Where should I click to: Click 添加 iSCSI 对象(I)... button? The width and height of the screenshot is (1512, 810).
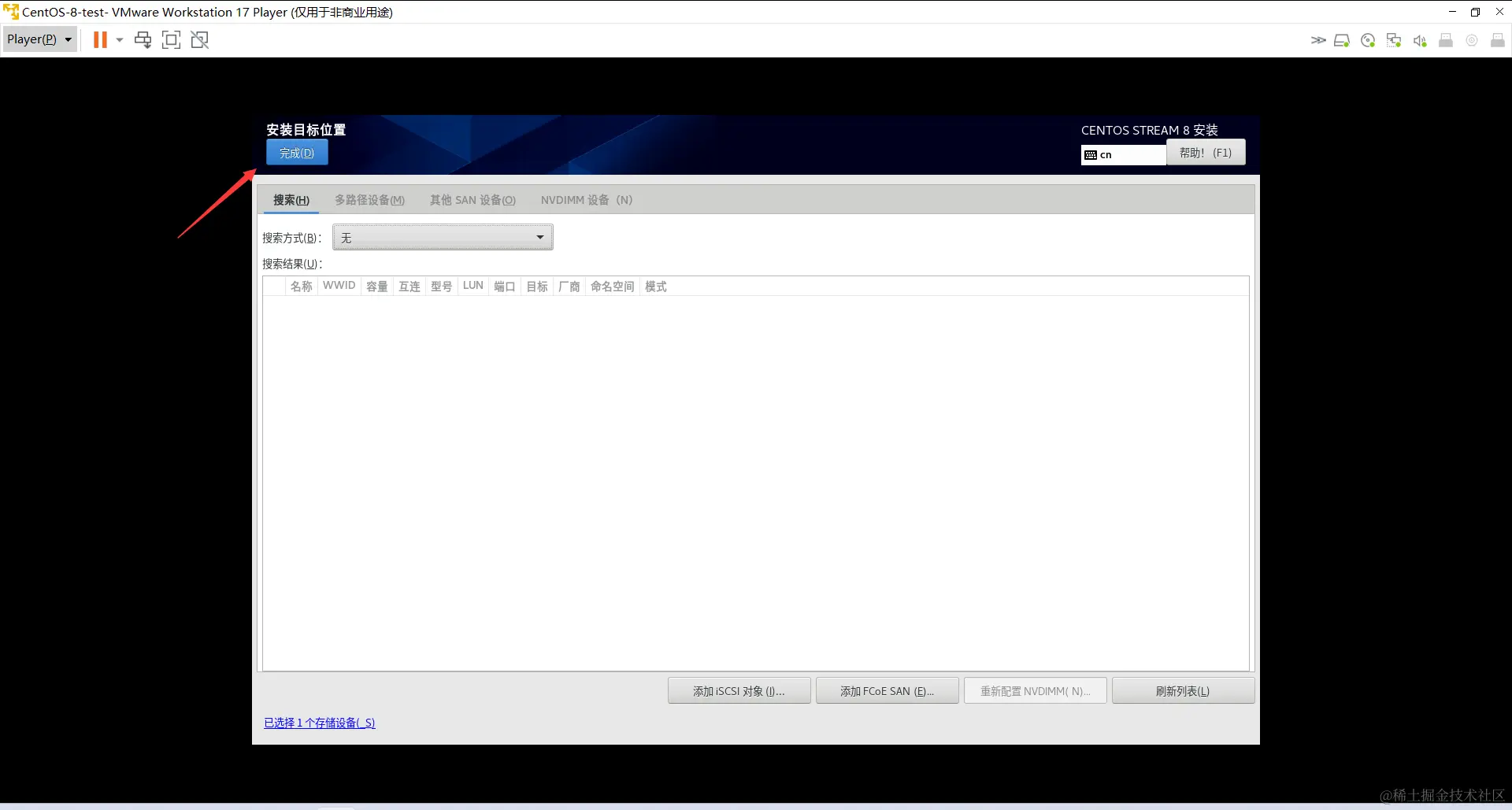pyautogui.click(x=739, y=691)
